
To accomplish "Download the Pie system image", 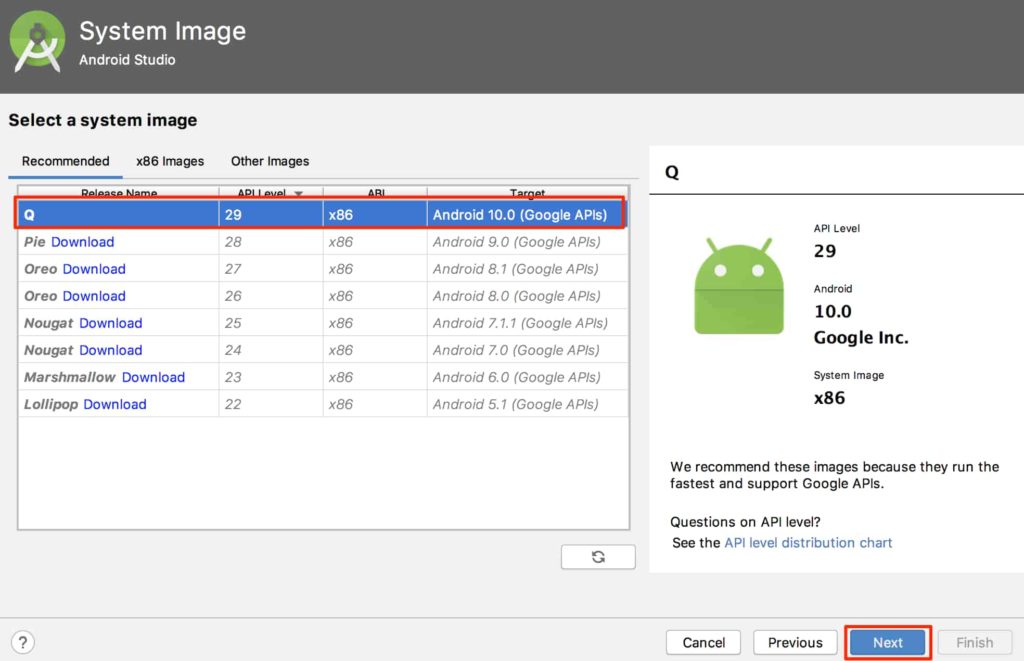I will pos(82,242).
